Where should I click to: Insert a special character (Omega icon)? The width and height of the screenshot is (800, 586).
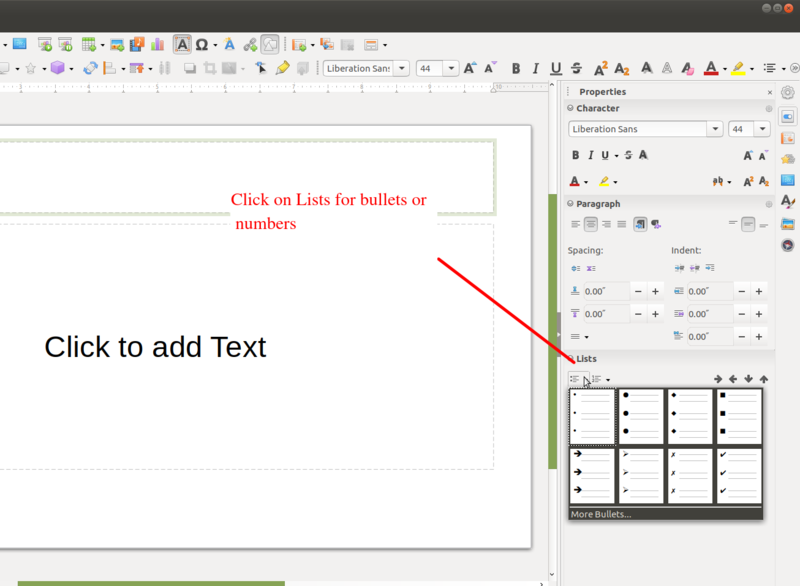click(x=202, y=45)
